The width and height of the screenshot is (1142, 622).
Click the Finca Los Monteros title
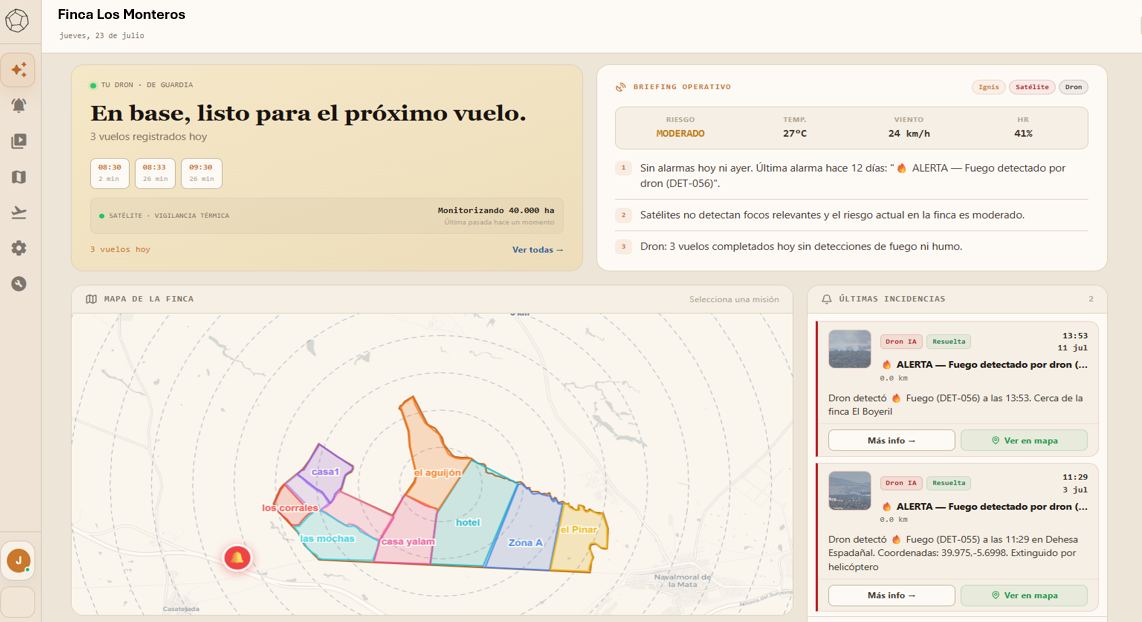pos(122,15)
